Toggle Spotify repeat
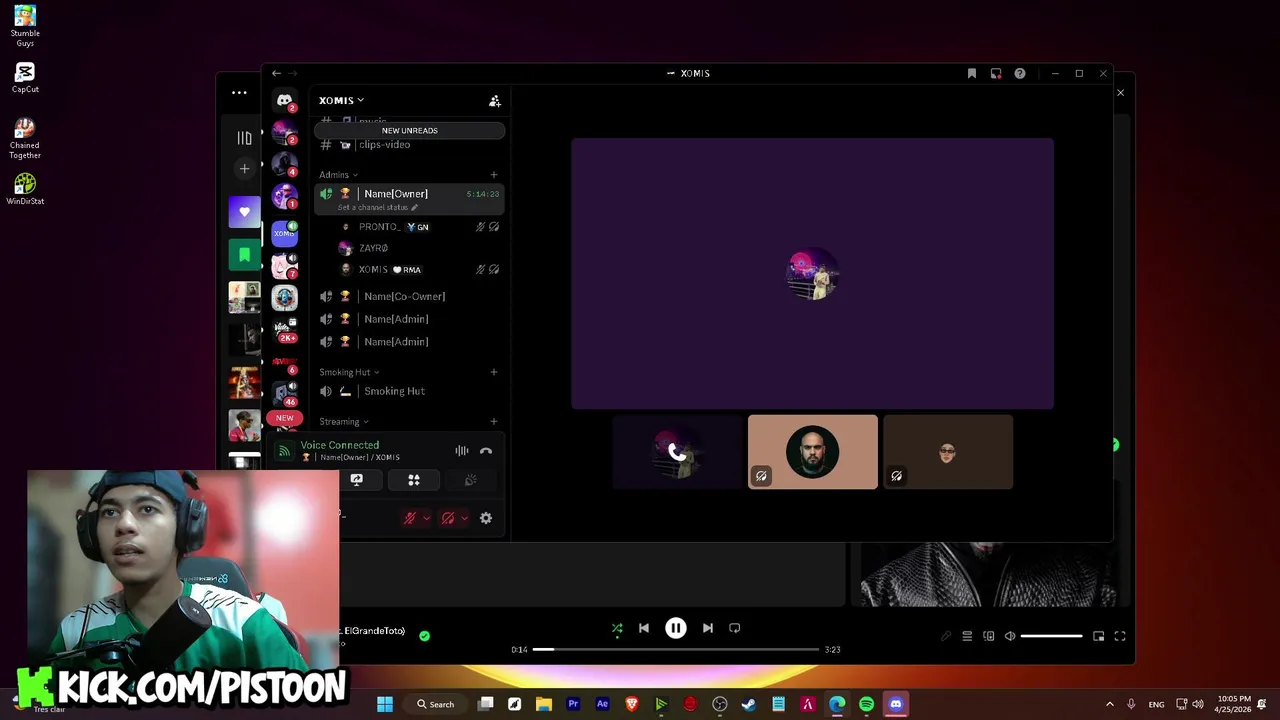The width and height of the screenshot is (1280, 720). coord(735,628)
